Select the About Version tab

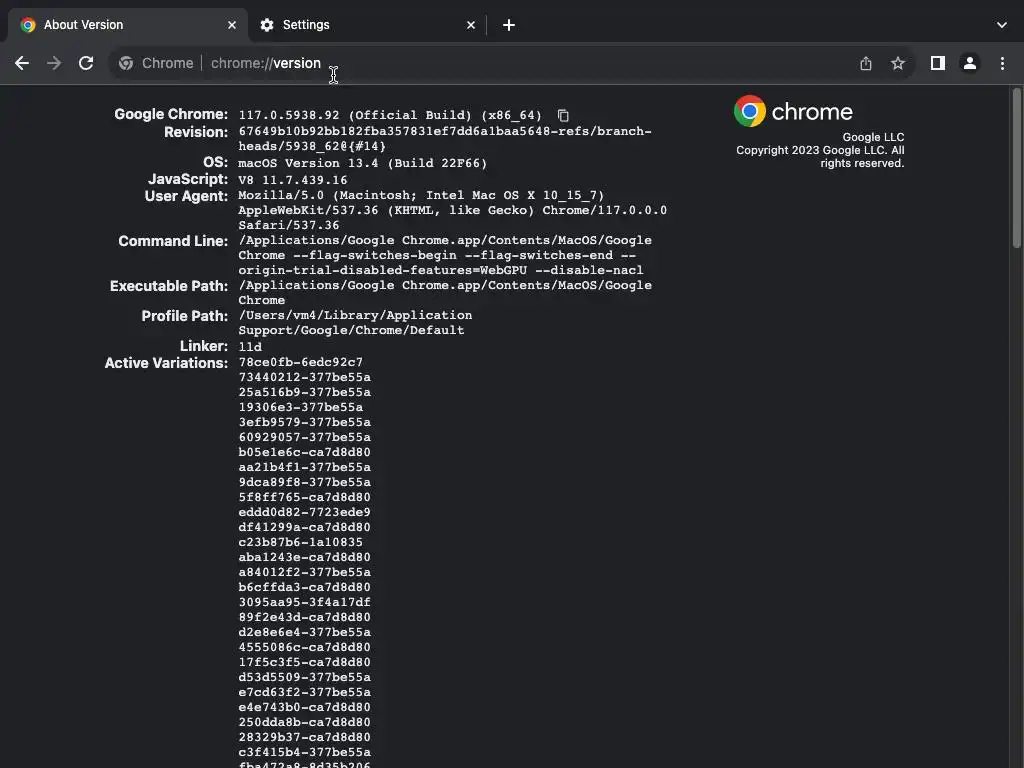tap(127, 25)
